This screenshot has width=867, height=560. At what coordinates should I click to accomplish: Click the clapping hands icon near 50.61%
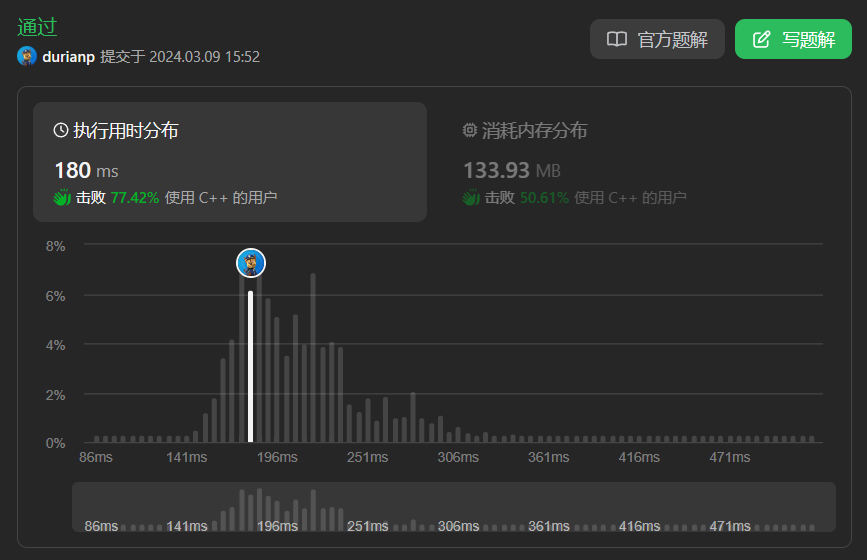(471, 197)
